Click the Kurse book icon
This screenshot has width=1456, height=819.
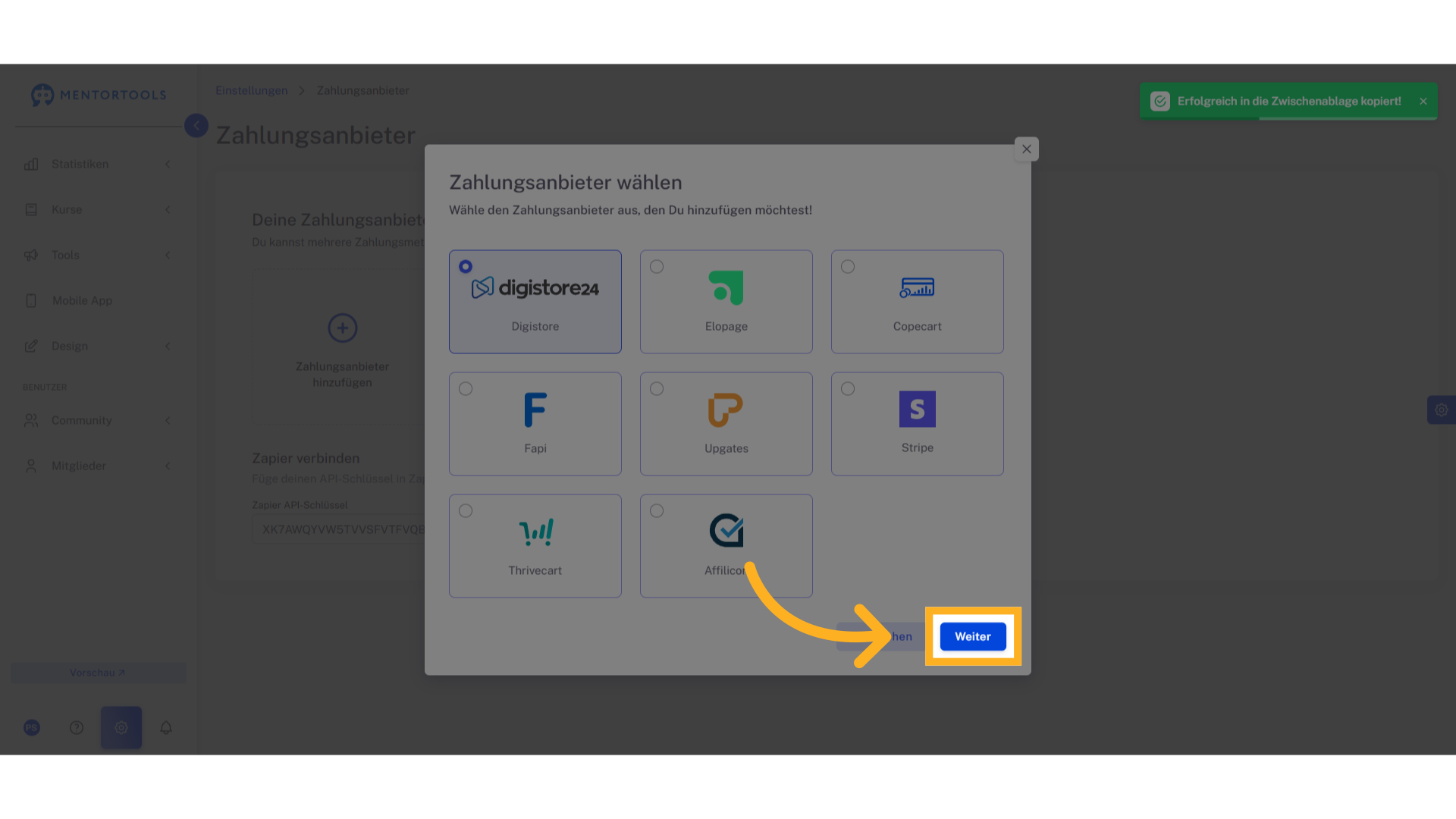[x=31, y=209]
